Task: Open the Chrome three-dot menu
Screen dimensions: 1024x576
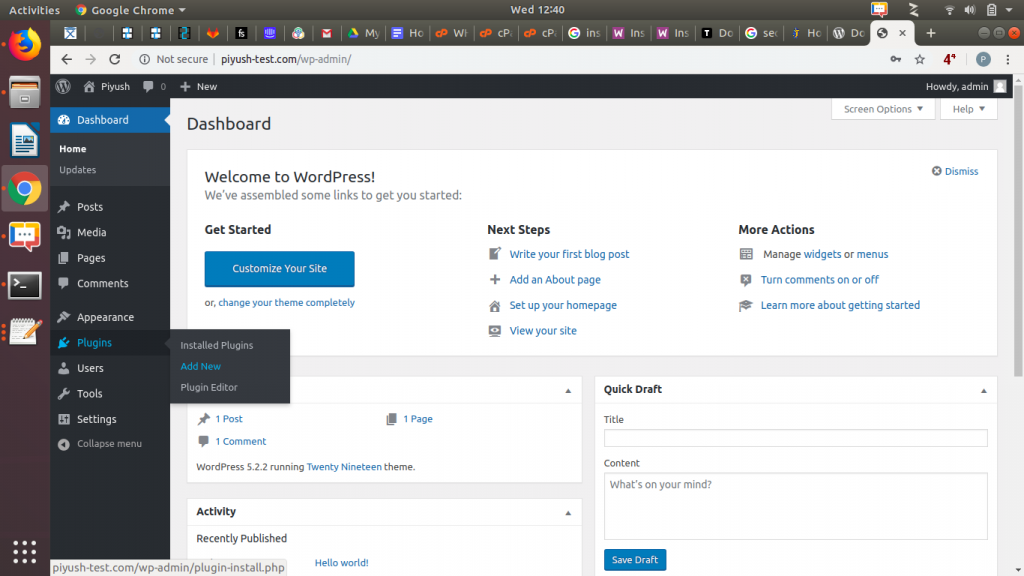Action: (x=1008, y=59)
